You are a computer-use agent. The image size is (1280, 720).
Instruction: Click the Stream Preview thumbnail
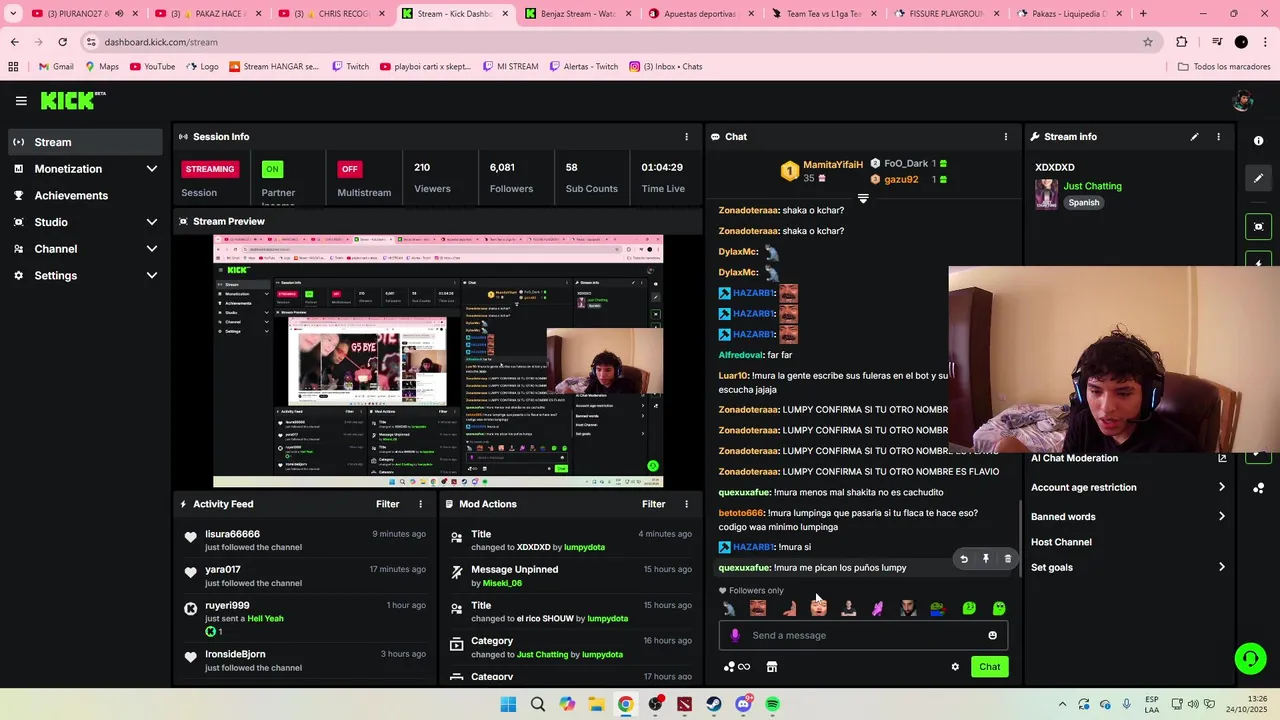pos(438,361)
